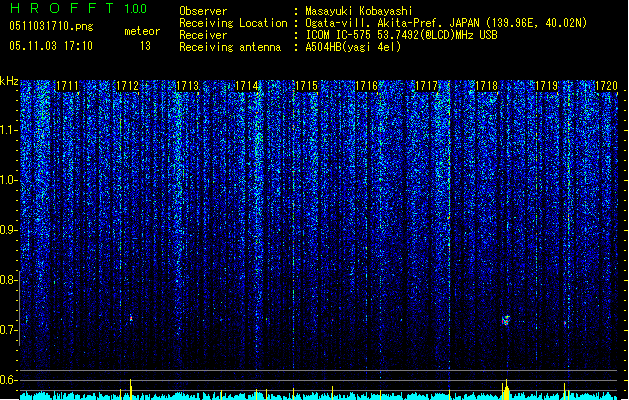Screen dimensions: 629x400
Task: Click the tallest yellow intensity spike after 1718
Action: click(x=506, y=389)
